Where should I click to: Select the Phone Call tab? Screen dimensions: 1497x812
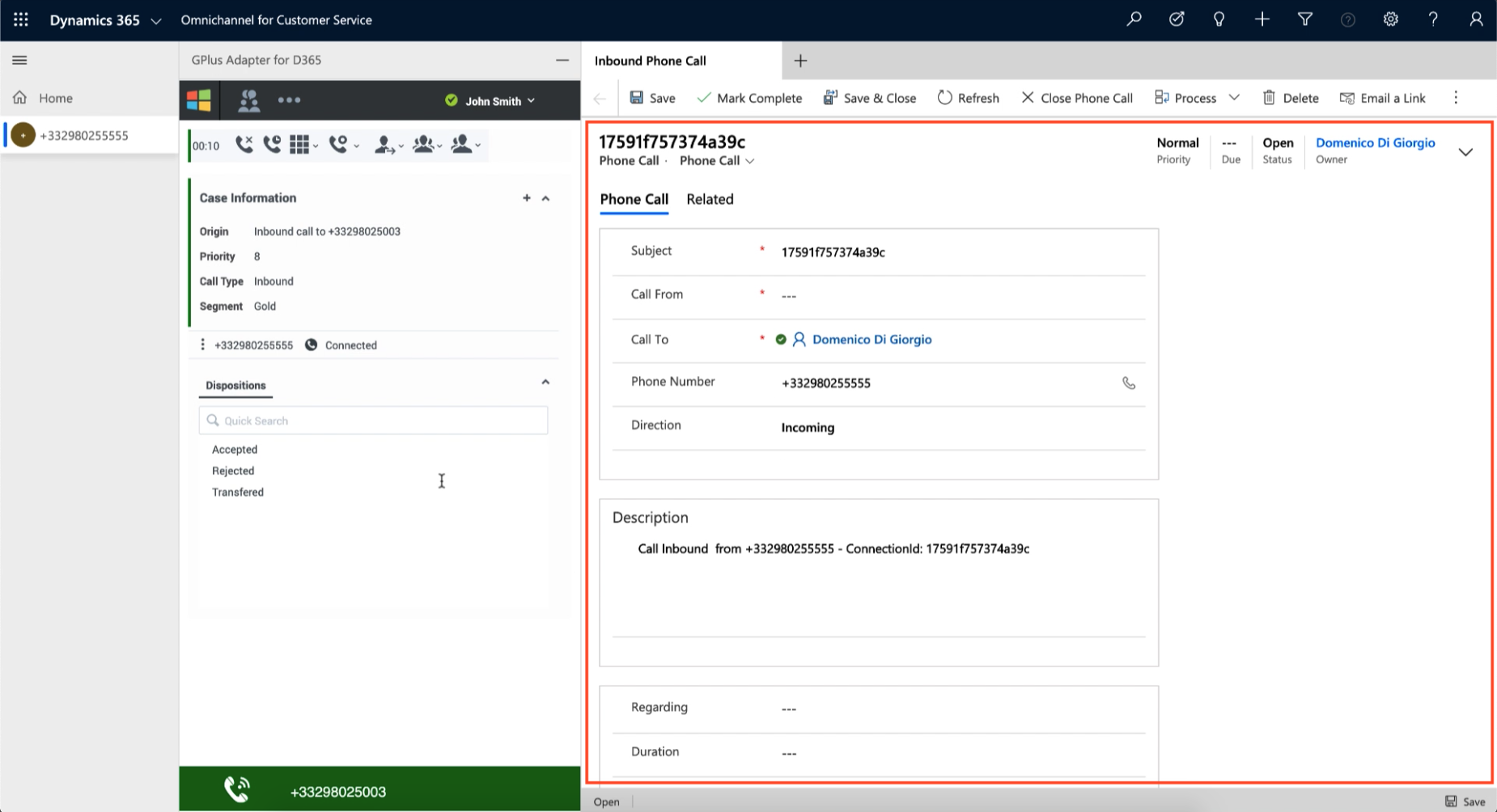click(x=634, y=199)
